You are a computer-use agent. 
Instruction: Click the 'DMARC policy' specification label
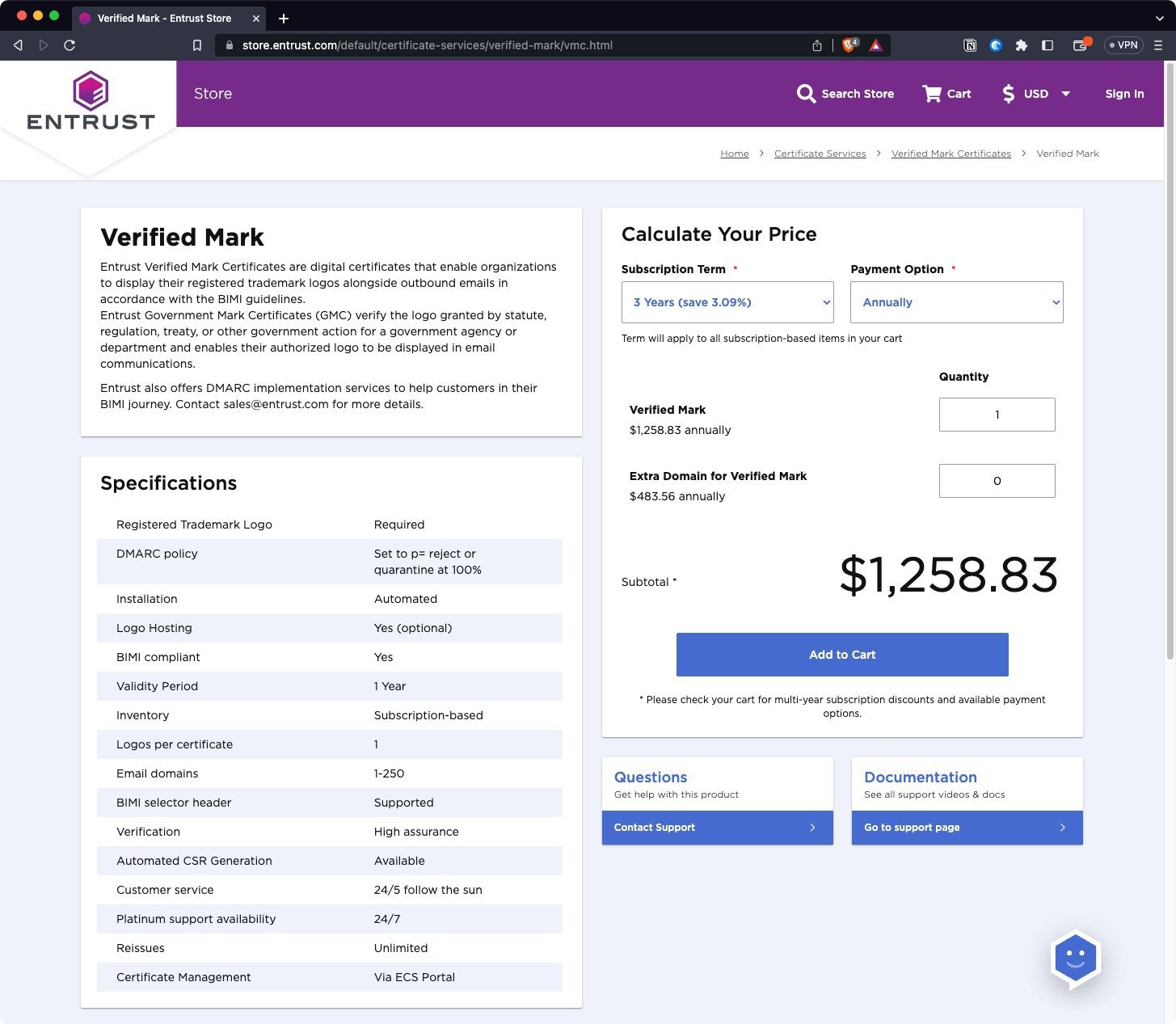(x=157, y=554)
